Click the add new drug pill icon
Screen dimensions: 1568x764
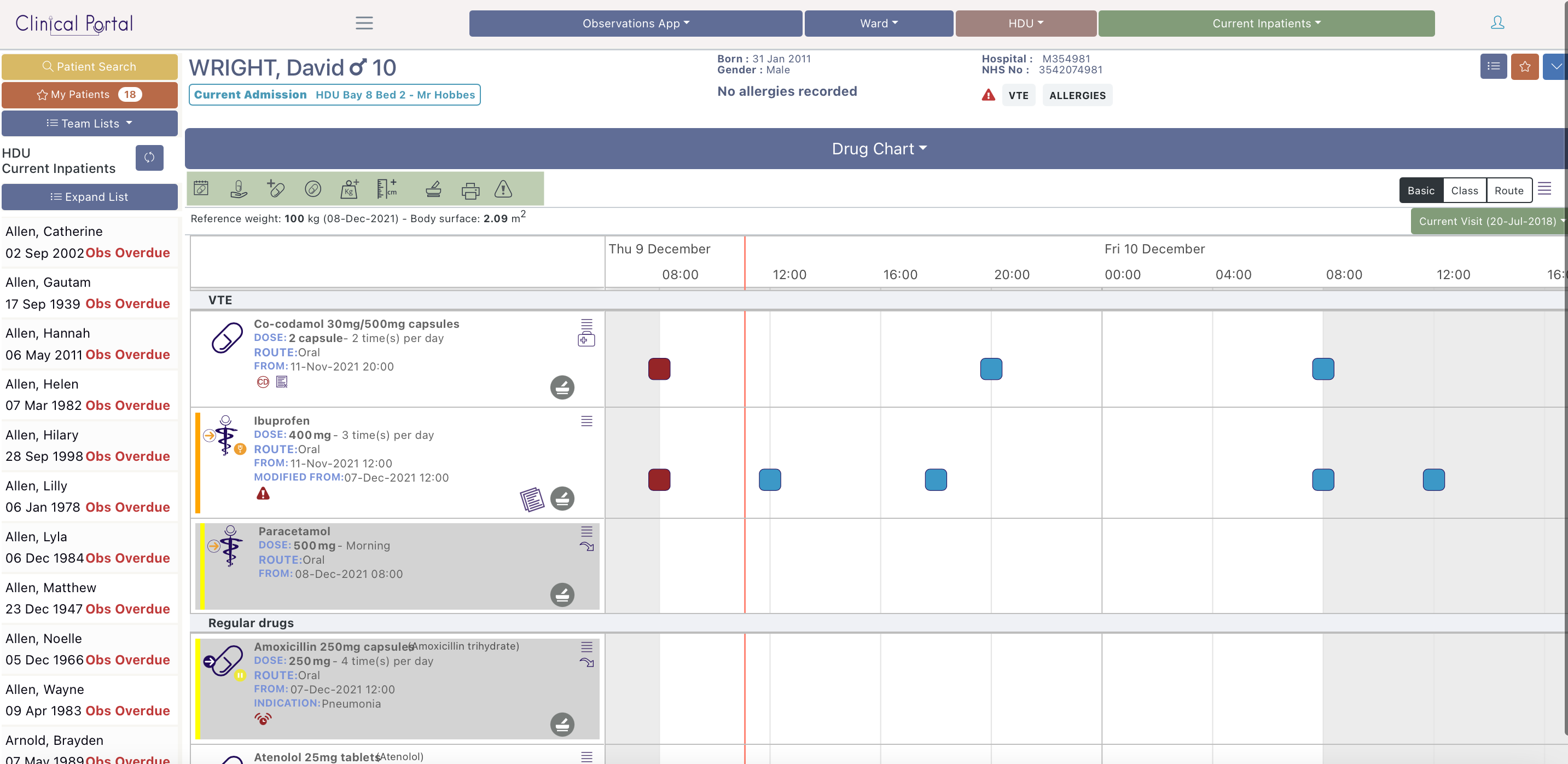275,189
